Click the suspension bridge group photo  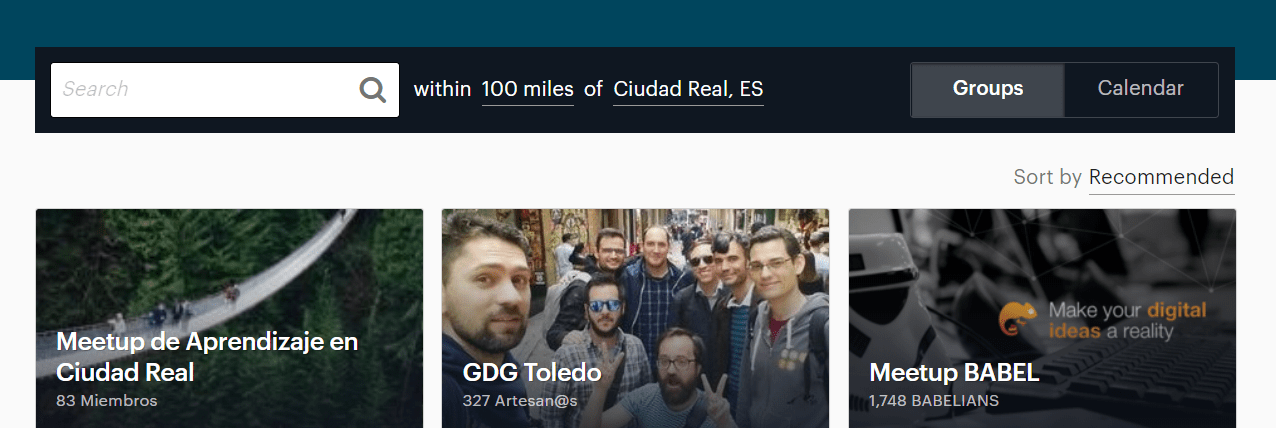(x=229, y=318)
